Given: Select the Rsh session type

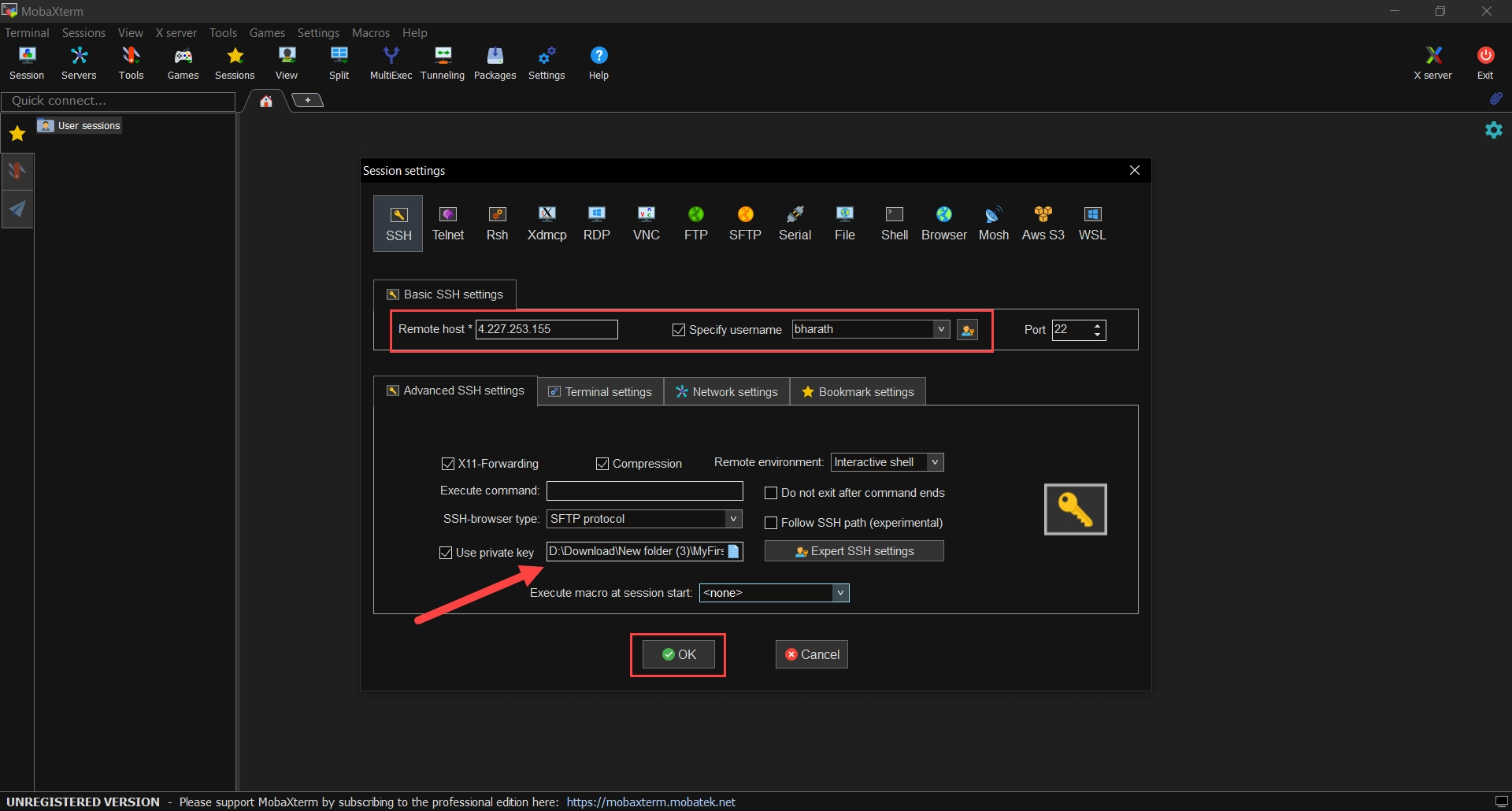Looking at the screenshot, I should pyautogui.click(x=498, y=224).
